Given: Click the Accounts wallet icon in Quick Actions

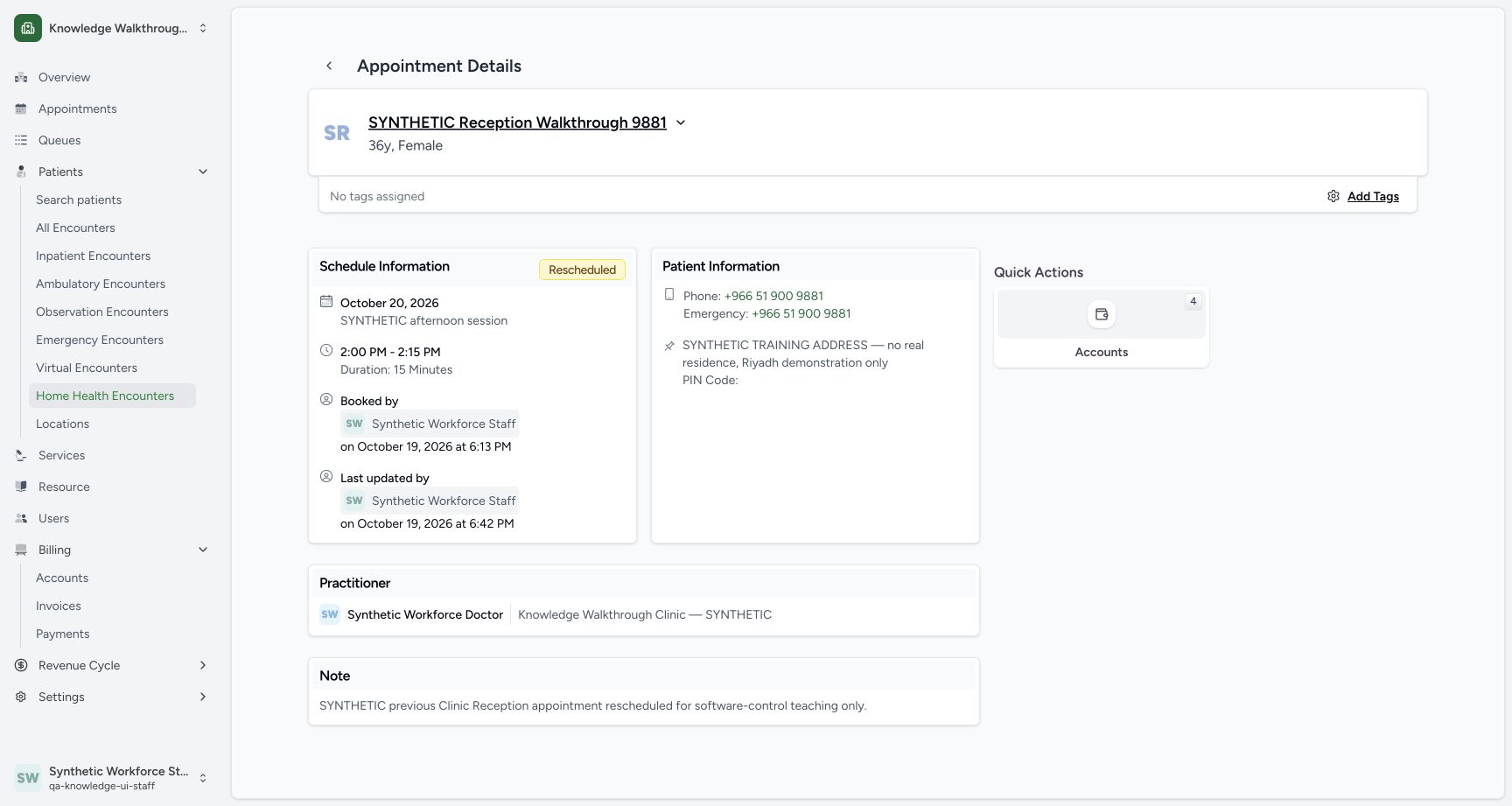Looking at the screenshot, I should 1102,314.
